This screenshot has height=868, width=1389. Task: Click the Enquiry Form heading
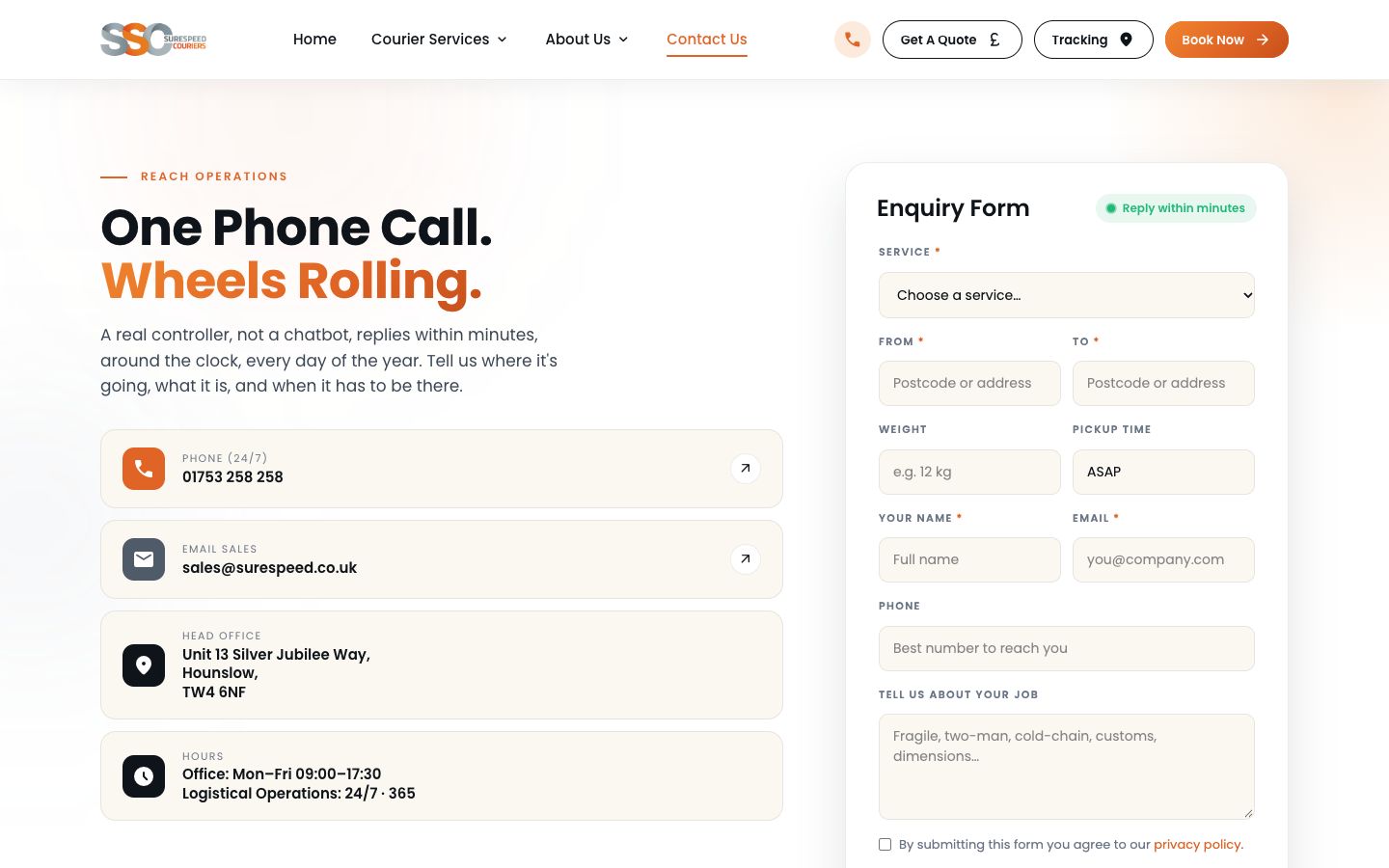(x=953, y=208)
